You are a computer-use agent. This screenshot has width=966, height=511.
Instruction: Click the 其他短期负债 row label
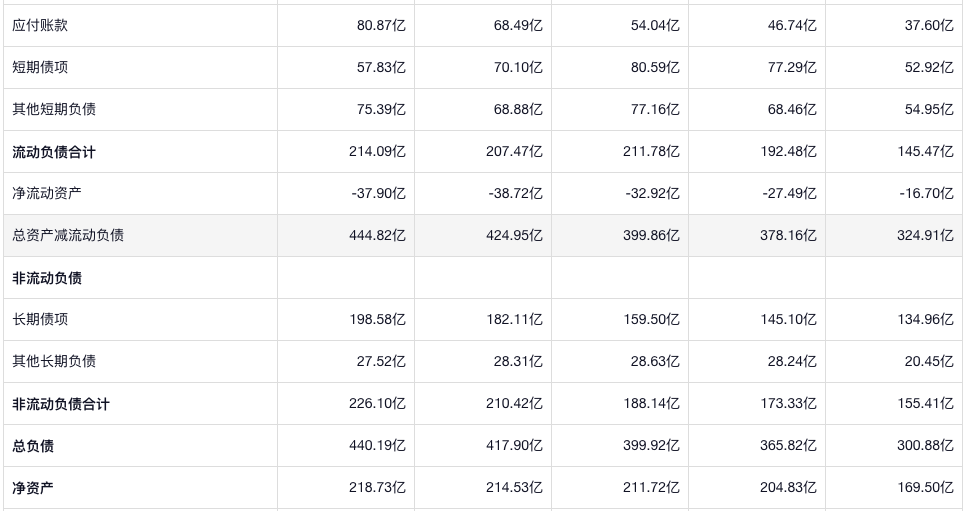tap(54, 109)
